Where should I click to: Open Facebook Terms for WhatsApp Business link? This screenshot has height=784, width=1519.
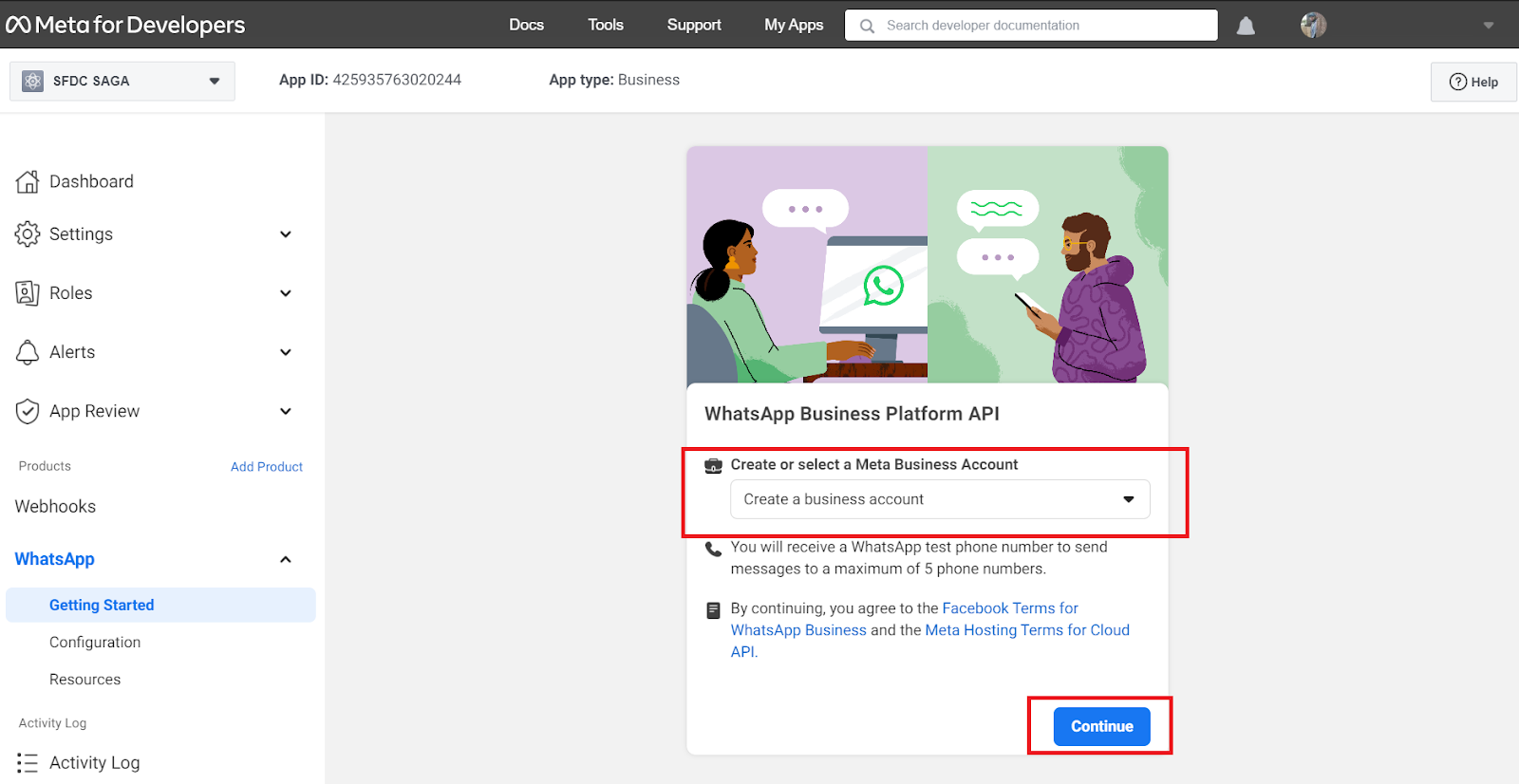tap(905, 619)
